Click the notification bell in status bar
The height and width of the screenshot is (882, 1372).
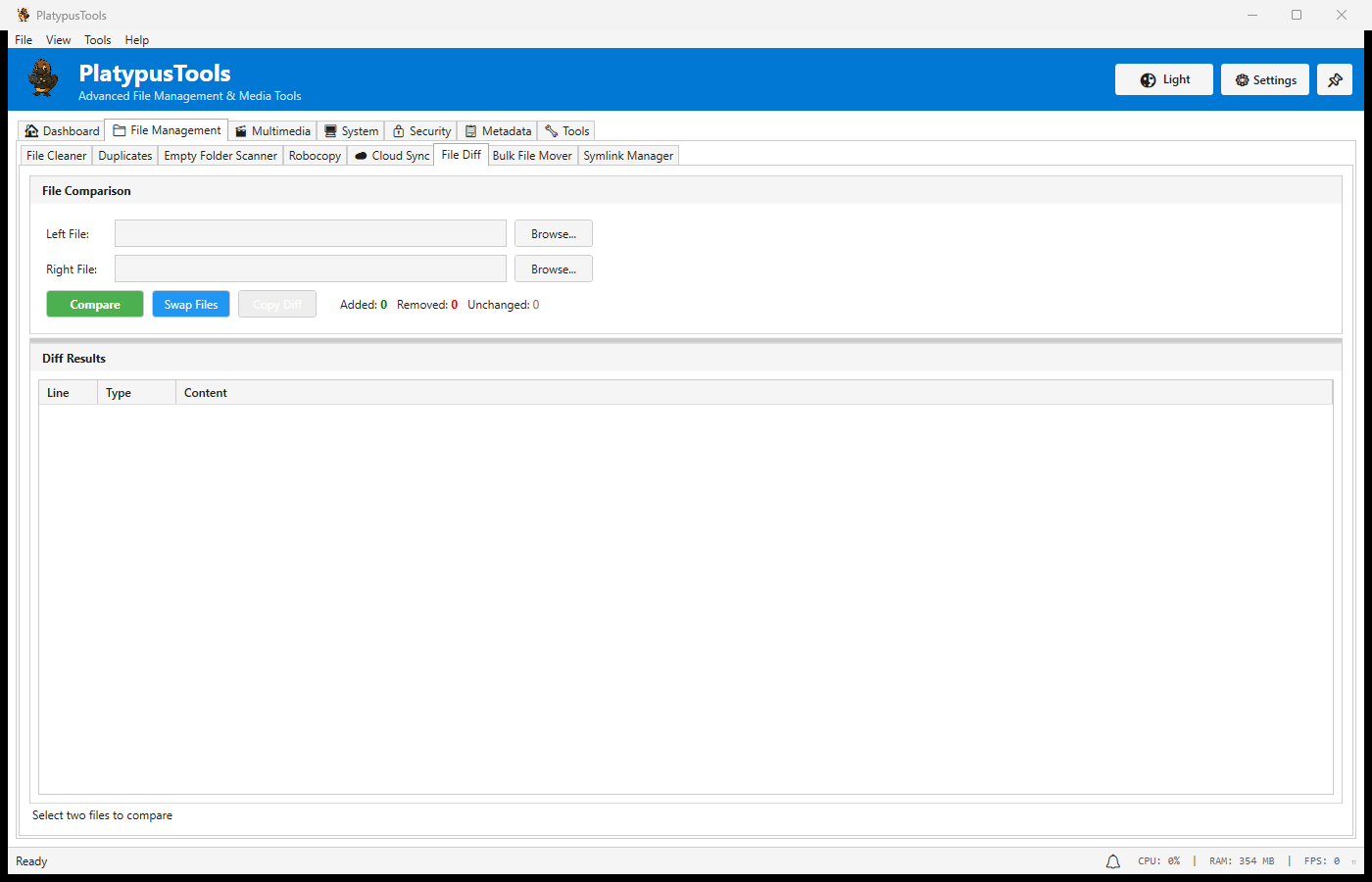click(x=1112, y=861)
